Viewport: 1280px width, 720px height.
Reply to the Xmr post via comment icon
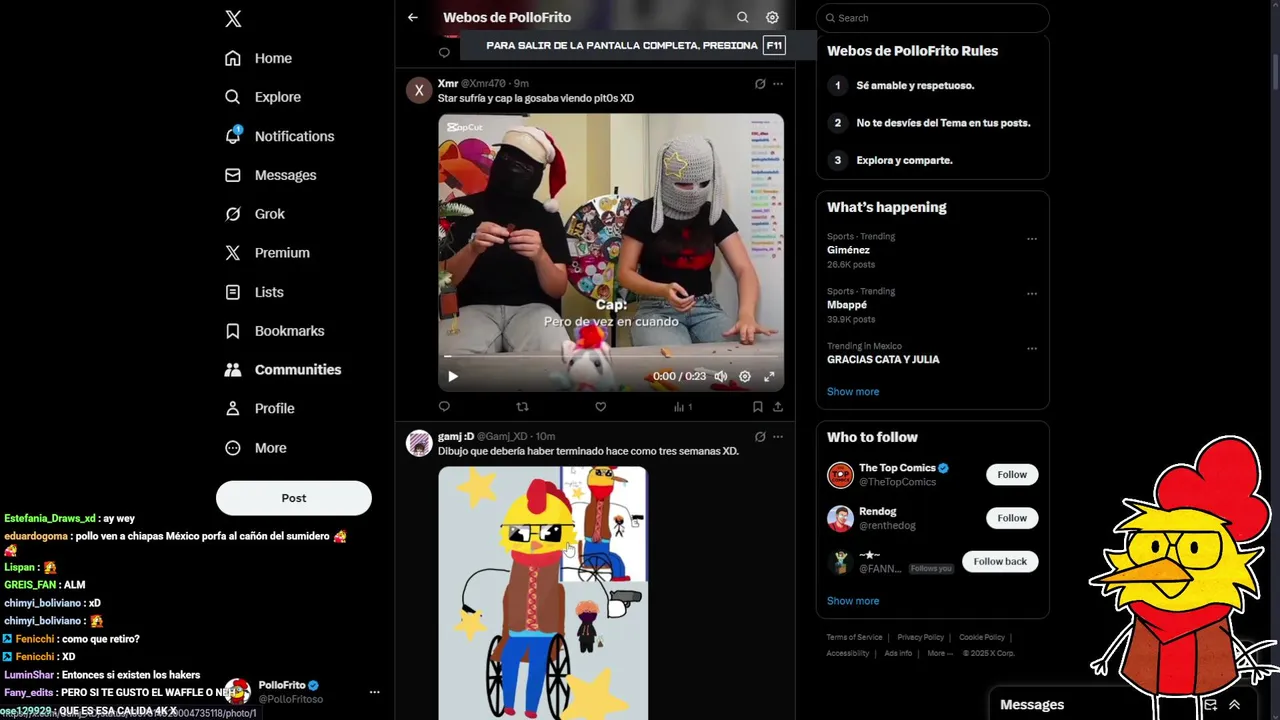444,407
